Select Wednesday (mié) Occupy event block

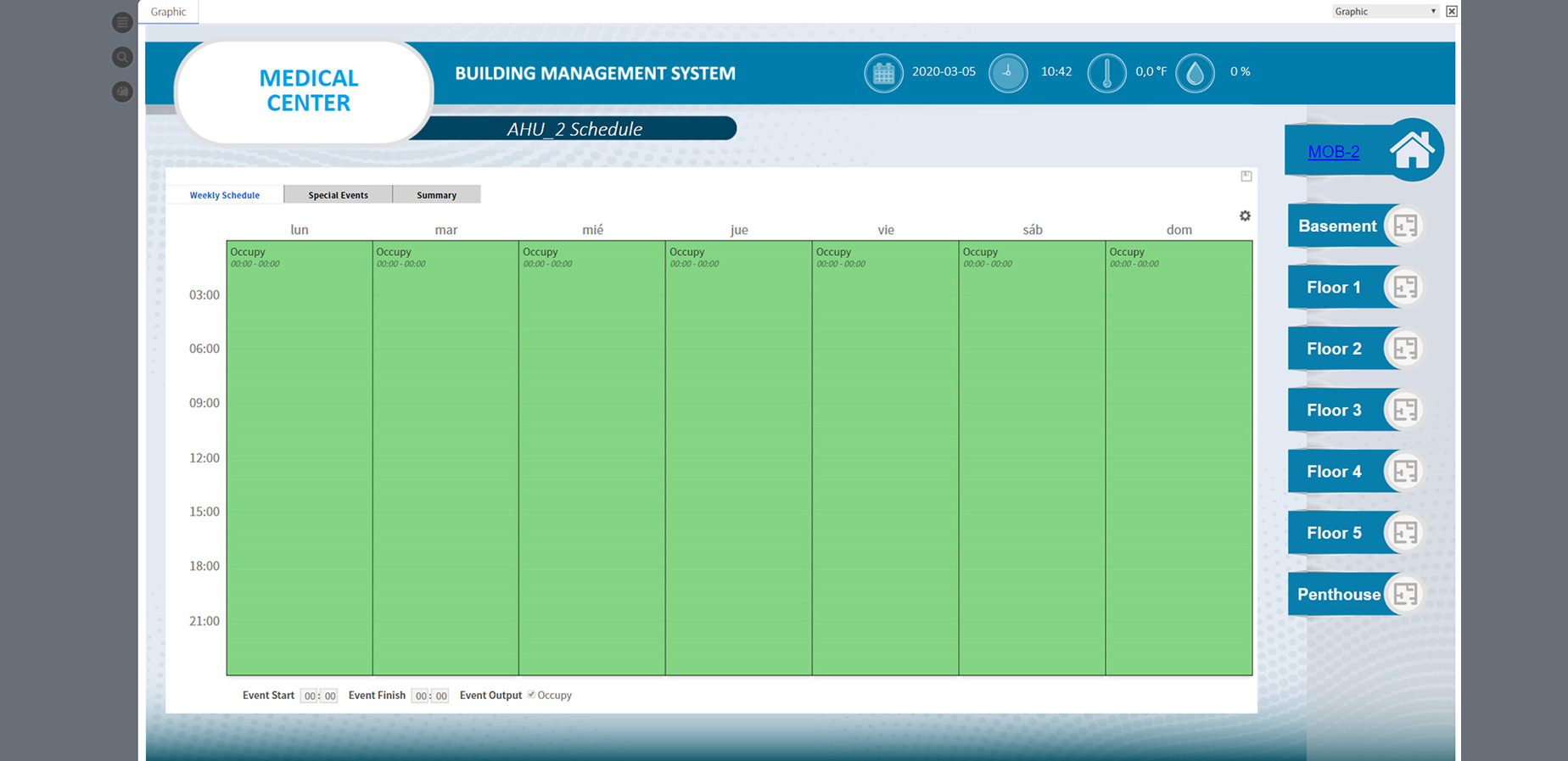(592, 458)
